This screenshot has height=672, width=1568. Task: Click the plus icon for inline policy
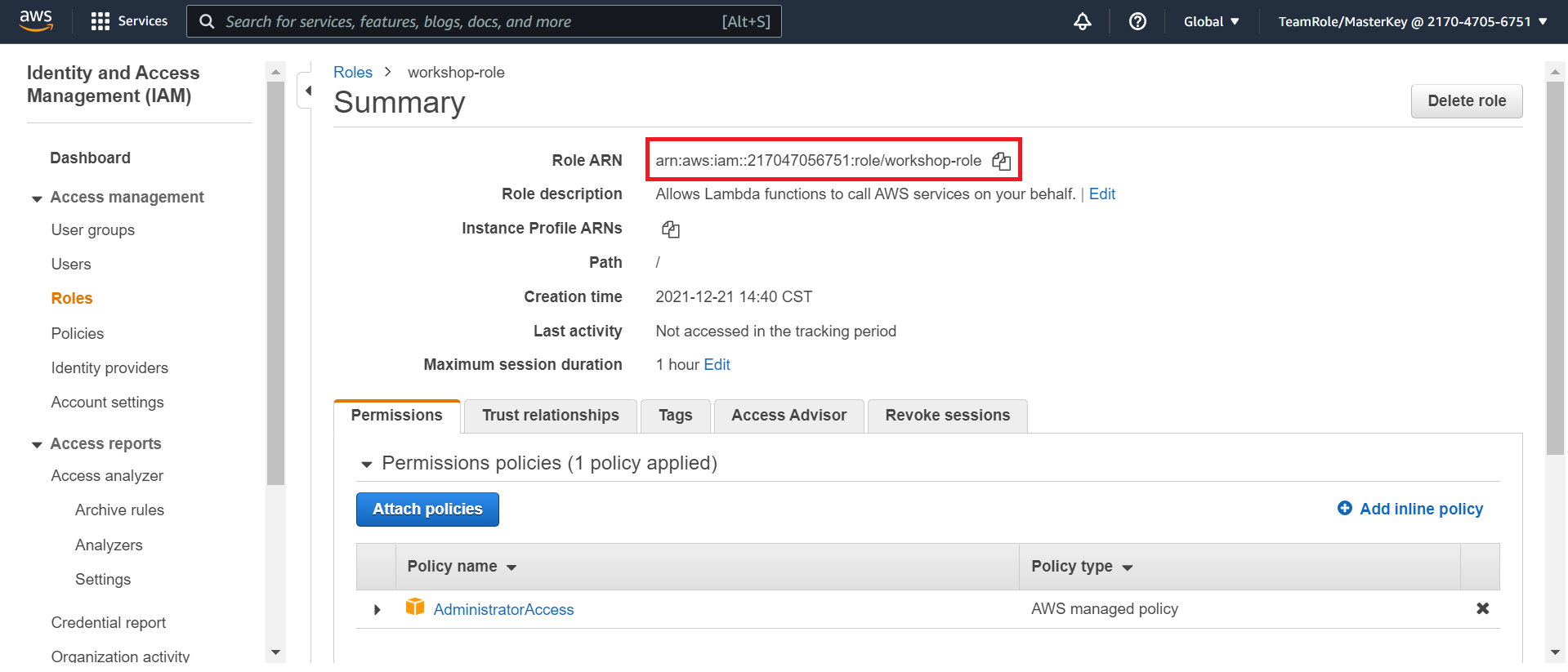pyautogui.click(x=1345, y=508)
